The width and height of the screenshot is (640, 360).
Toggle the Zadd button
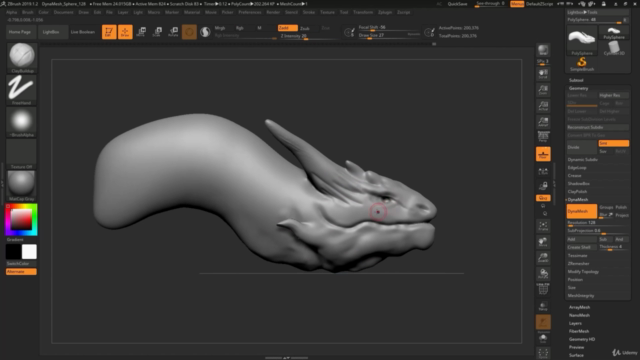(288, 28)
